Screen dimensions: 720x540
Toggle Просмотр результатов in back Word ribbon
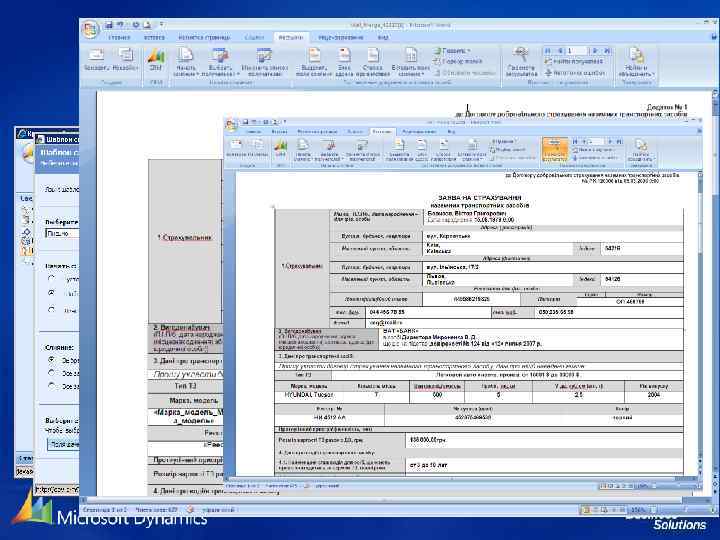pos(522,62)
